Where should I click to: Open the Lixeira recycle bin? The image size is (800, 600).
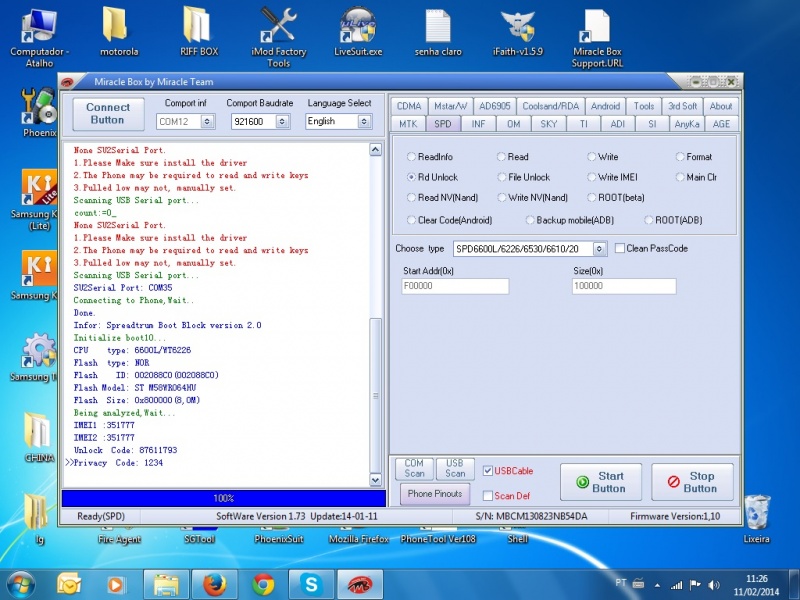pos(757,518)
